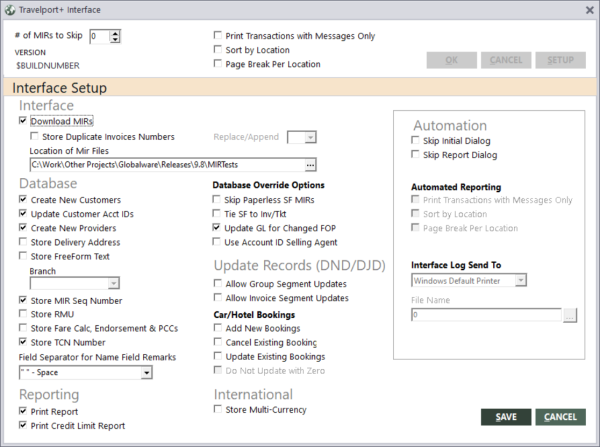This screenshot has width=600, height=447.
Task: Uncheck Create New Providers
Action: tap(23, 228)
